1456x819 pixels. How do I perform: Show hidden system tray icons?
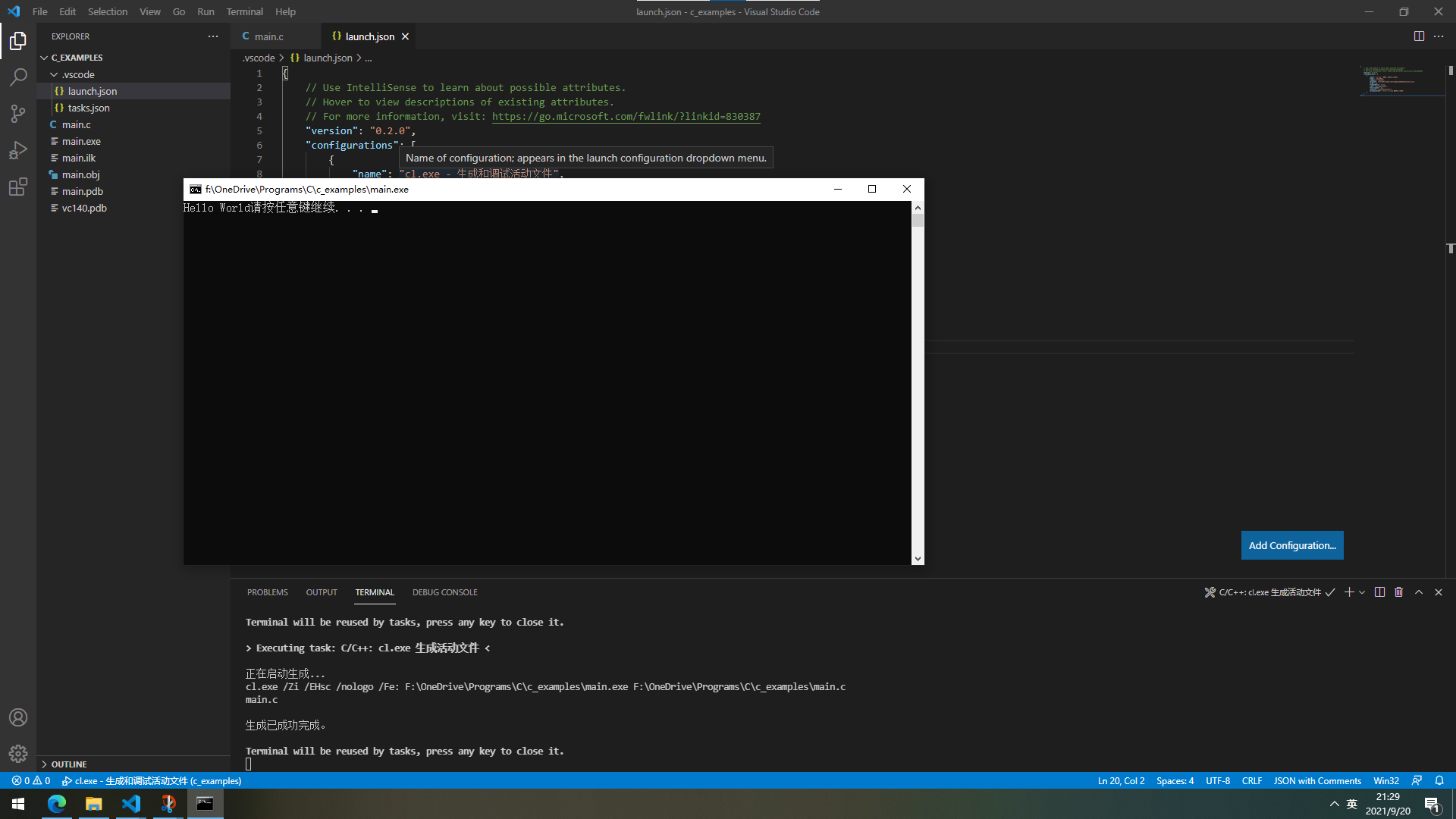1334,804
